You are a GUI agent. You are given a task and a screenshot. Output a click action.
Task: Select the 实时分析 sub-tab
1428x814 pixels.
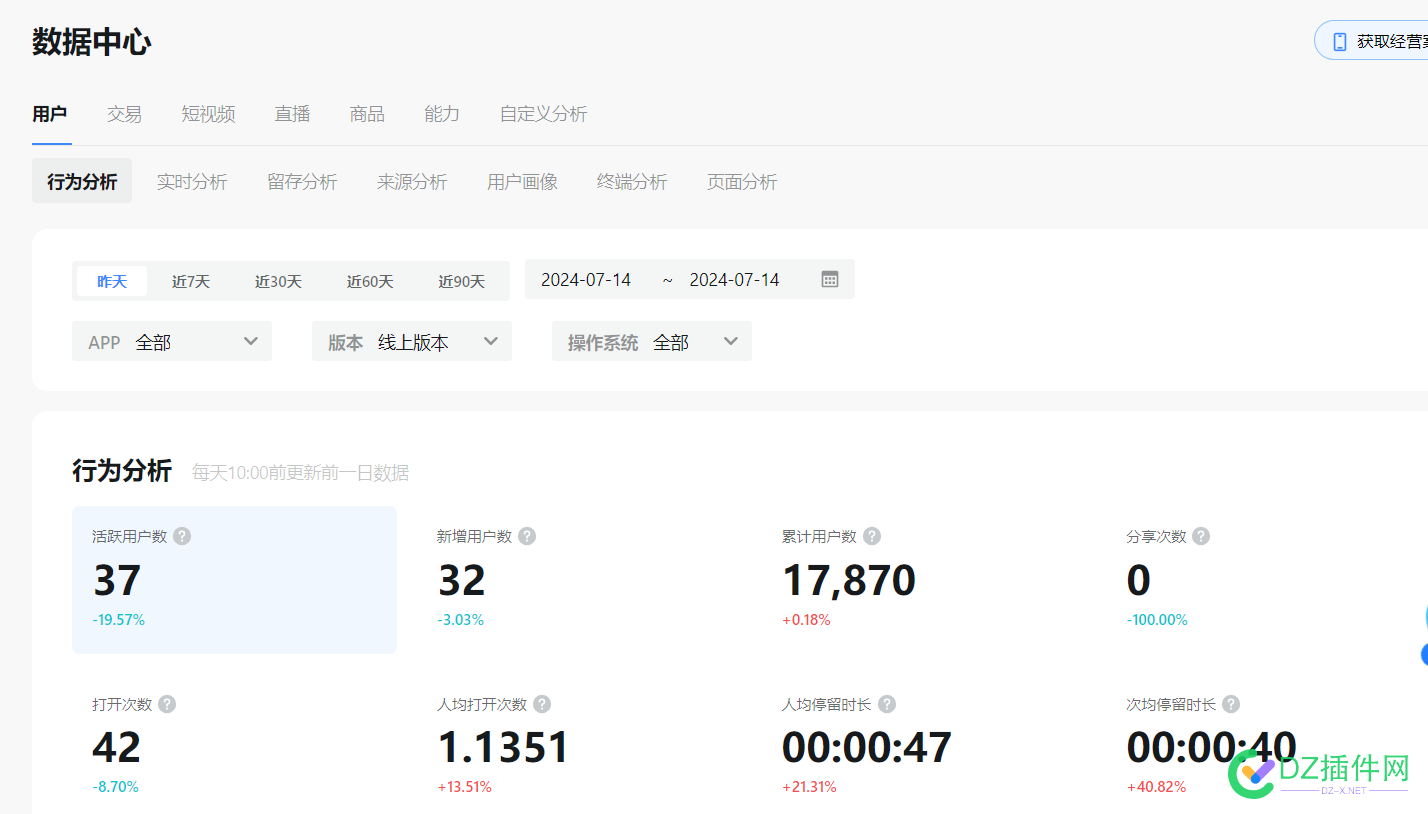coord(192,181)
